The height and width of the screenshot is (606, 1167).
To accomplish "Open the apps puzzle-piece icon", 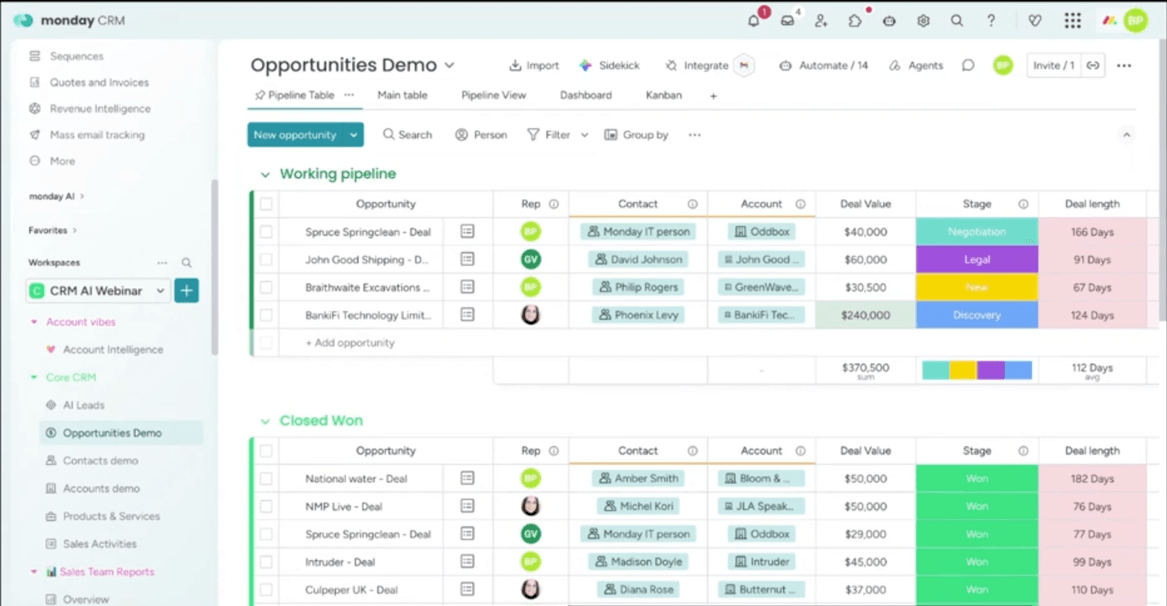I will 855,21.
